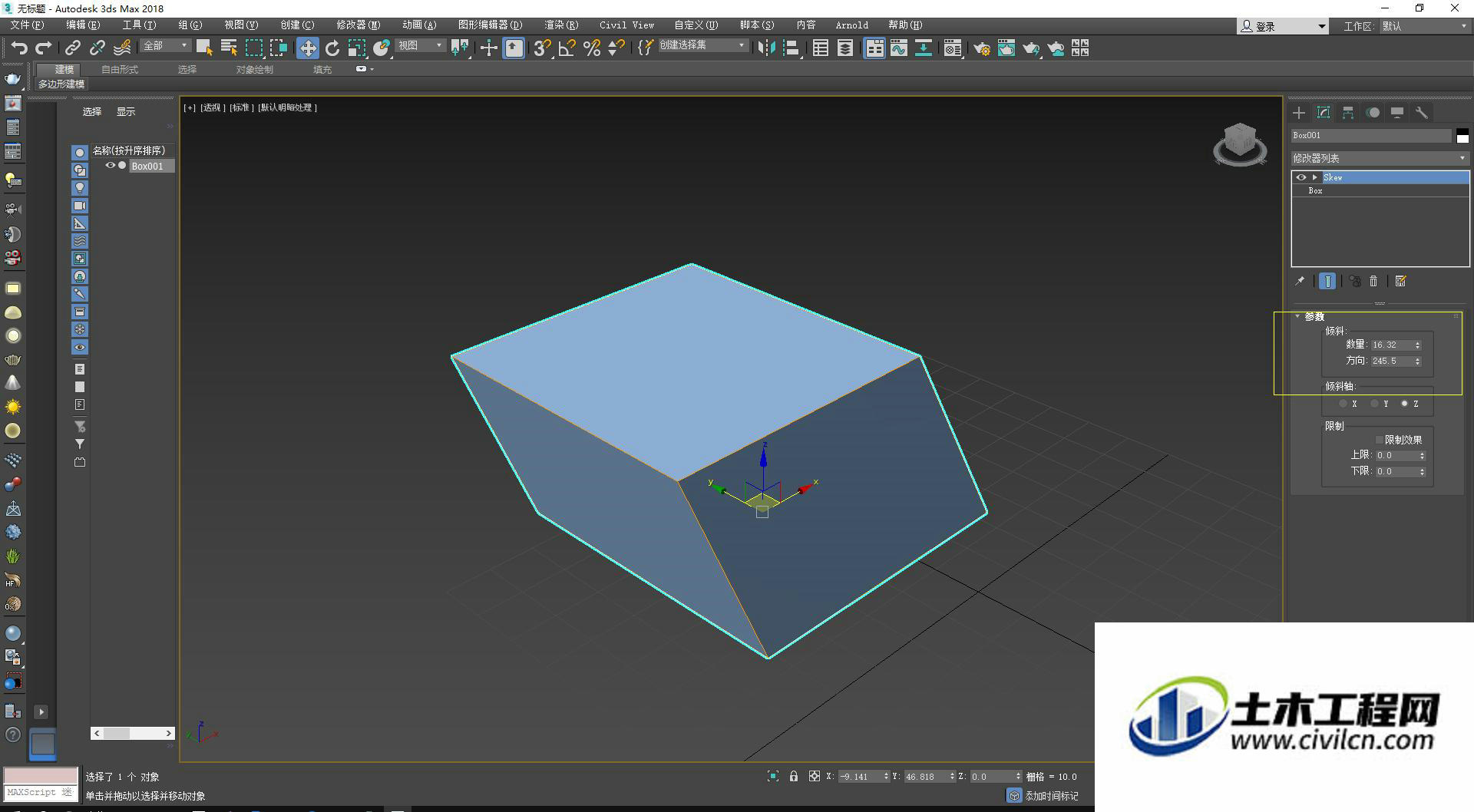Image resolution: width=1474 pixels, height=812 pixels.
Task: Enable the 限制效果 limit effect checkbox
Action: coord(1380,440)
